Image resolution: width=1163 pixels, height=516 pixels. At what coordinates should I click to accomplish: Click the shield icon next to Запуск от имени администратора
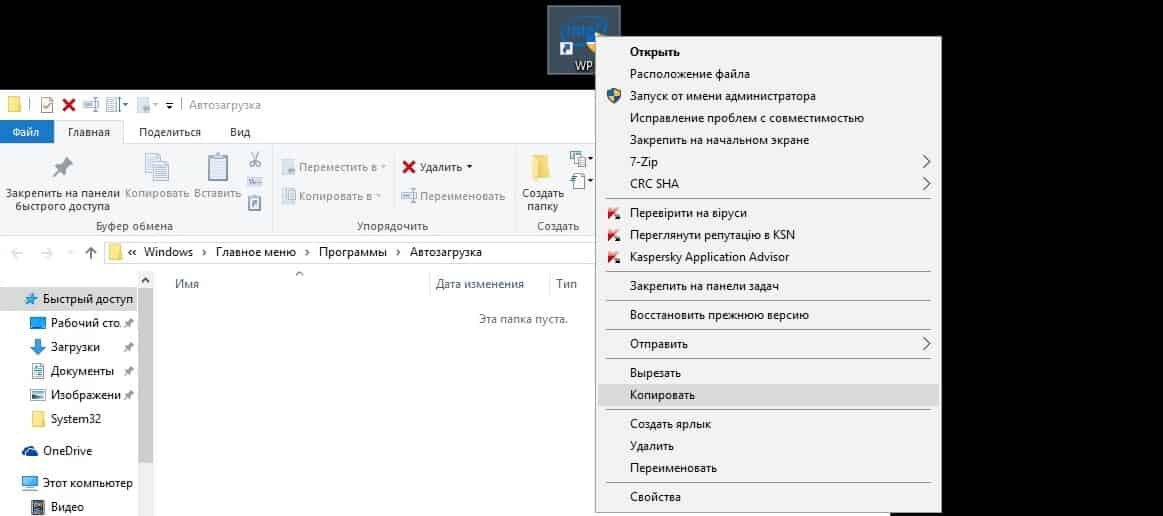coord(613,96)
